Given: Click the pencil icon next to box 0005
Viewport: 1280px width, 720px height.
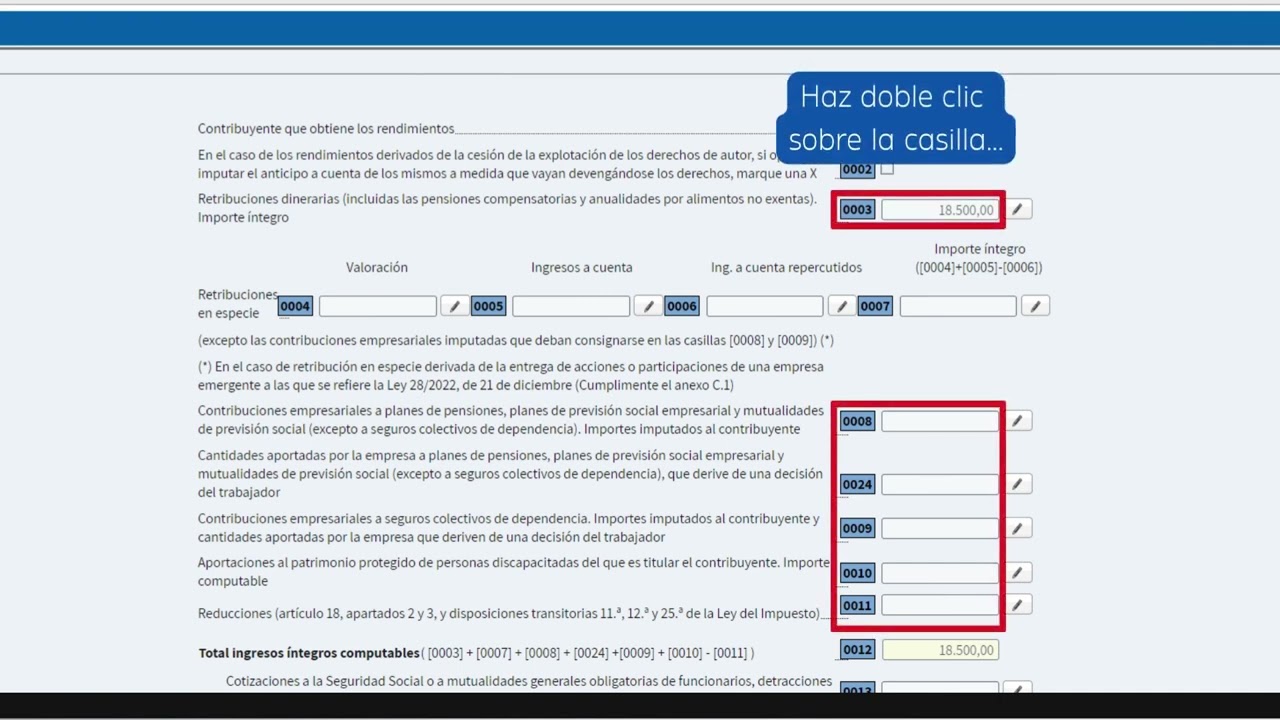Looking at the screenshot, I should [x=648, y=306].
